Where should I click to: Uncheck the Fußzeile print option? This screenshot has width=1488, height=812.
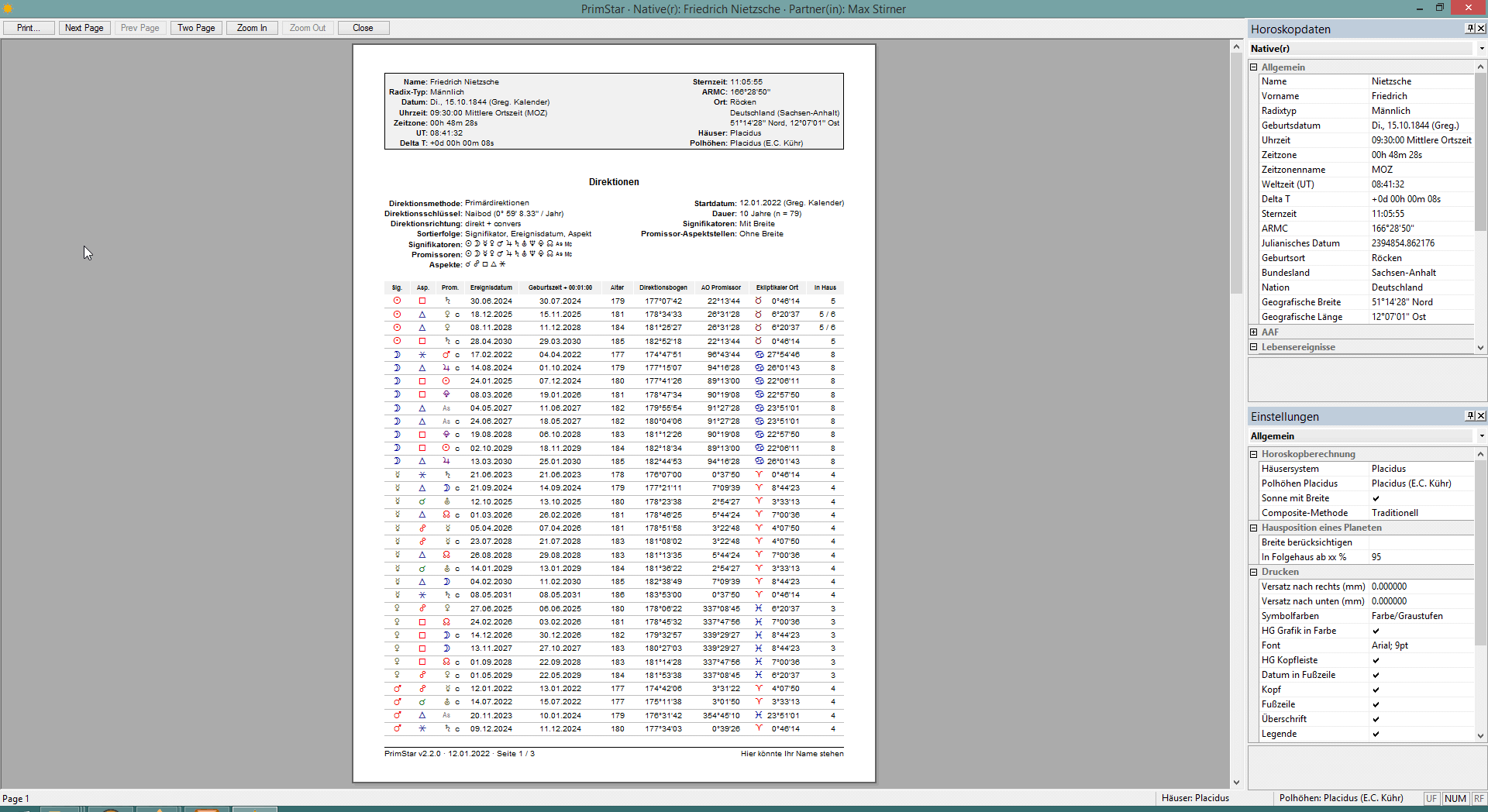point(1376,704)
